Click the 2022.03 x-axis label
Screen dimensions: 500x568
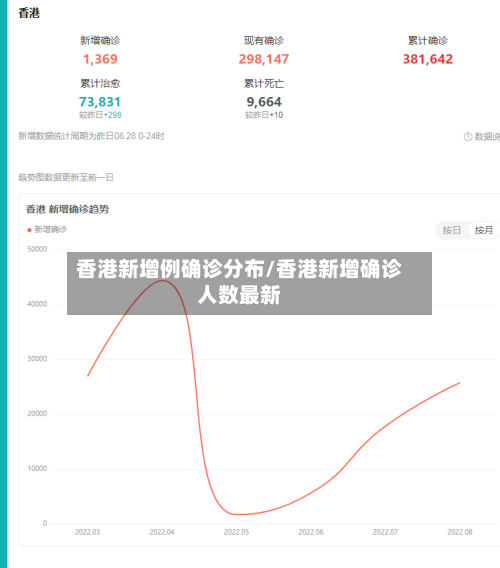point(87,532)
